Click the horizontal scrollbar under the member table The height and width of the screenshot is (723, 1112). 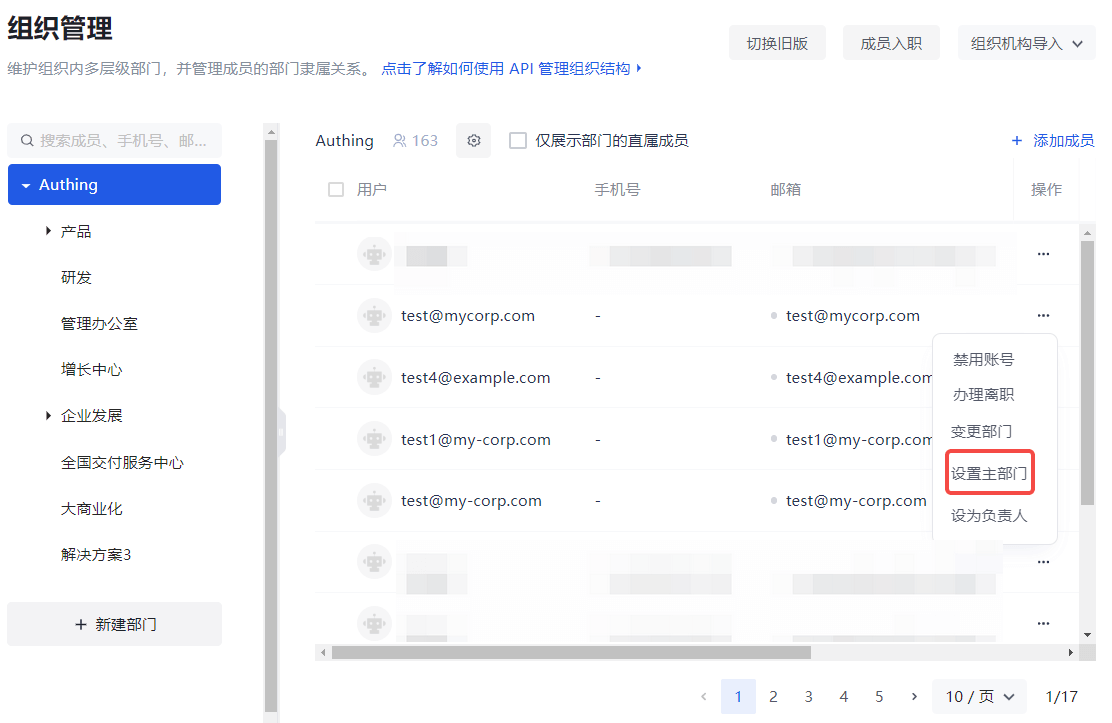570,652
